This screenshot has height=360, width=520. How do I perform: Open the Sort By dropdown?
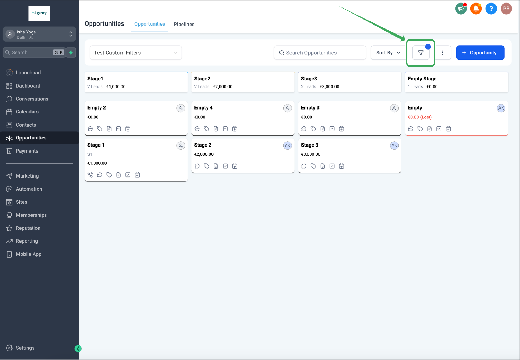[x=388, y=53]
